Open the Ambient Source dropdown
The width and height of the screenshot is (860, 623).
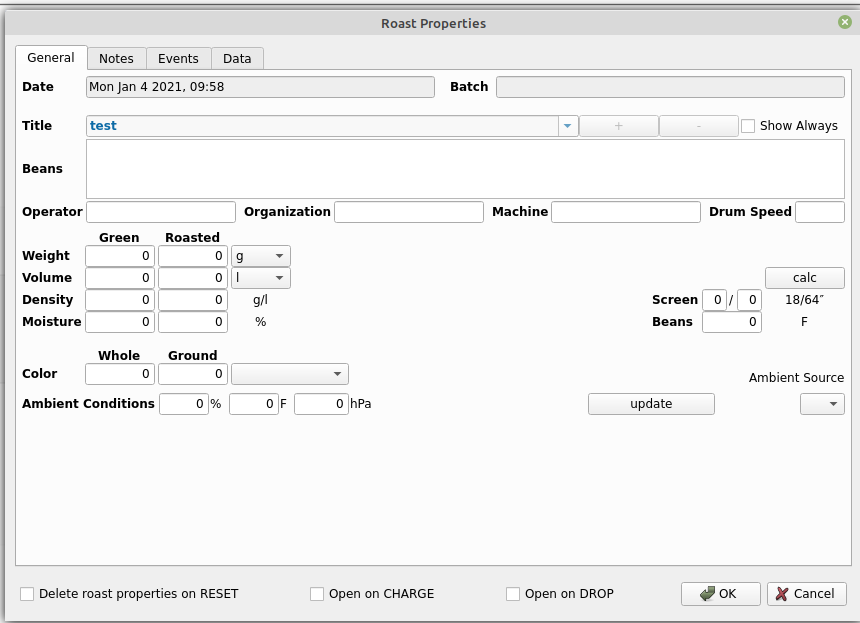coord(822,403)
